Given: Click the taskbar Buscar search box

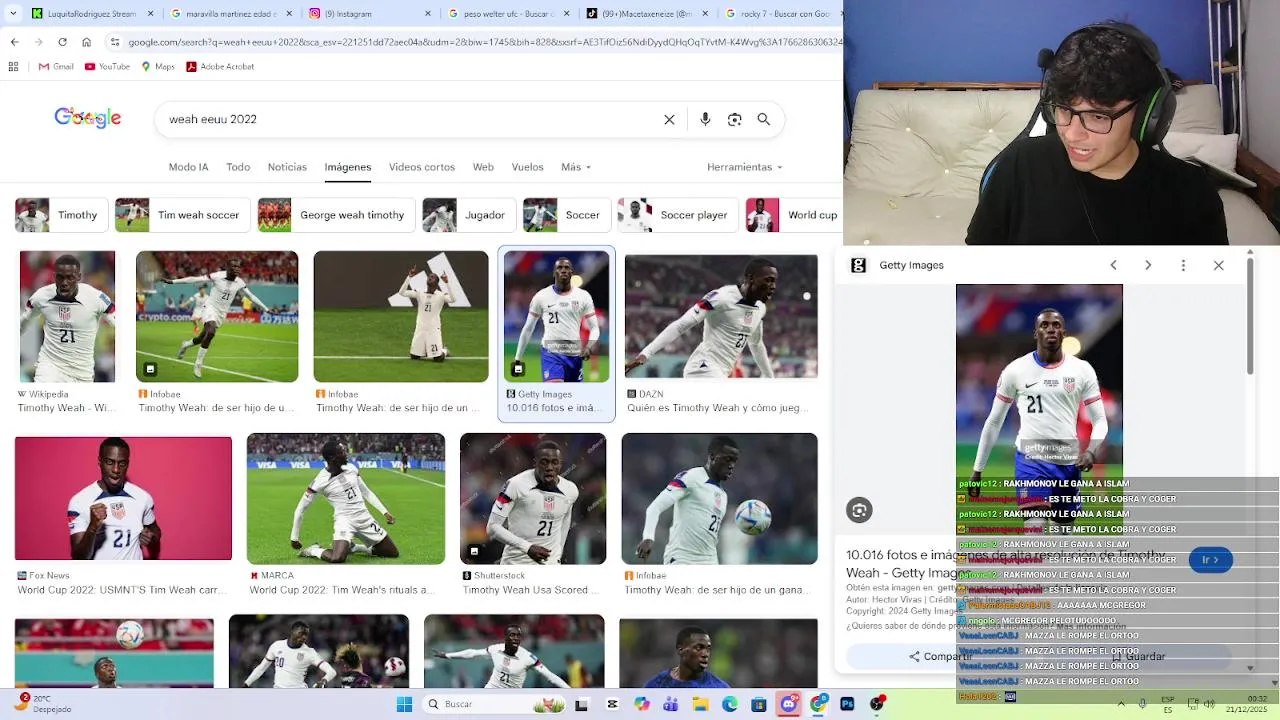Looking at the screenshot, I should [x=495, y=704].
